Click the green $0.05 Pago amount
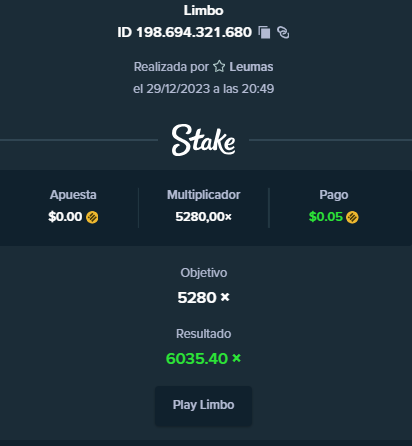This screenshot has height=446, width=412. [x=326, y=217]
